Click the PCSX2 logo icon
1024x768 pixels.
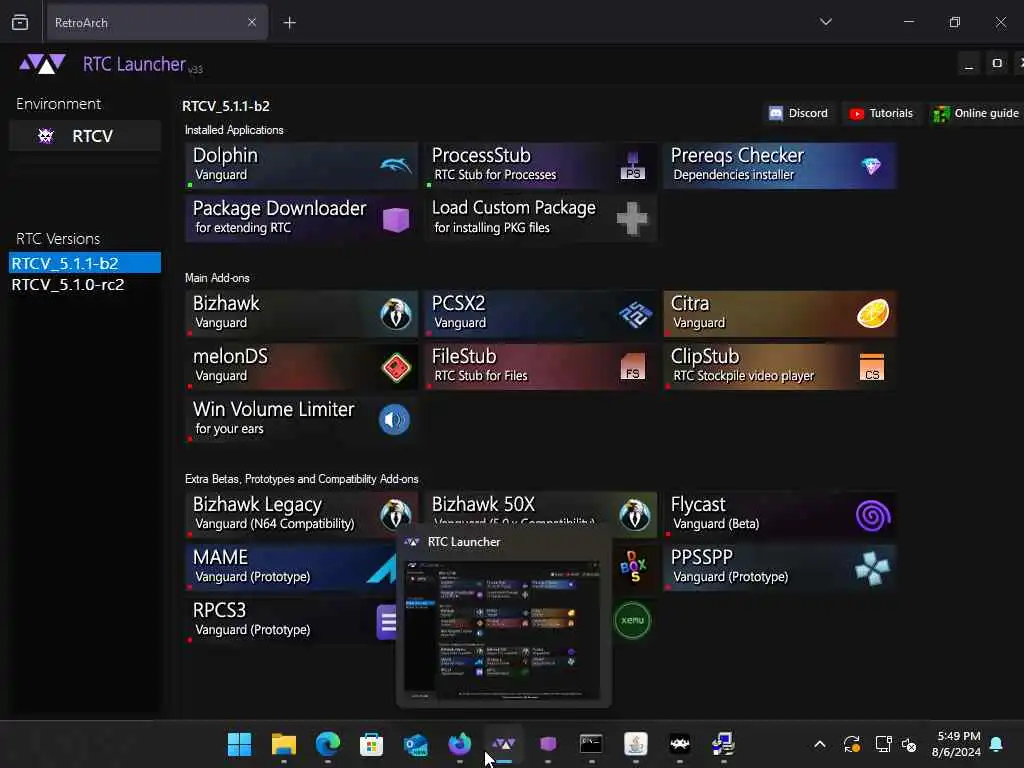(635, 314)
